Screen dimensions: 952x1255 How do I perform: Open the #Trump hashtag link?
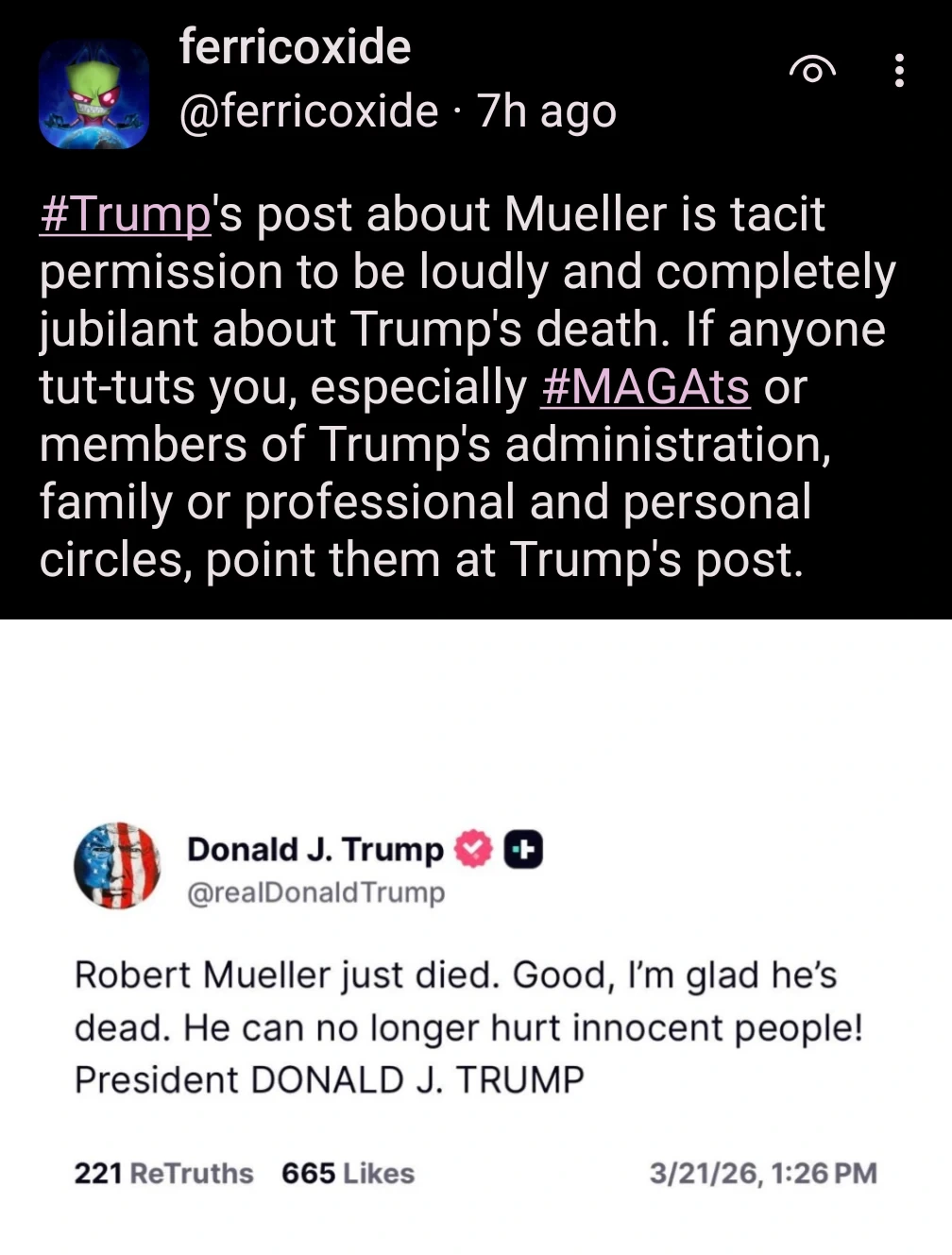pyautogui.click(x=125, y=213)
